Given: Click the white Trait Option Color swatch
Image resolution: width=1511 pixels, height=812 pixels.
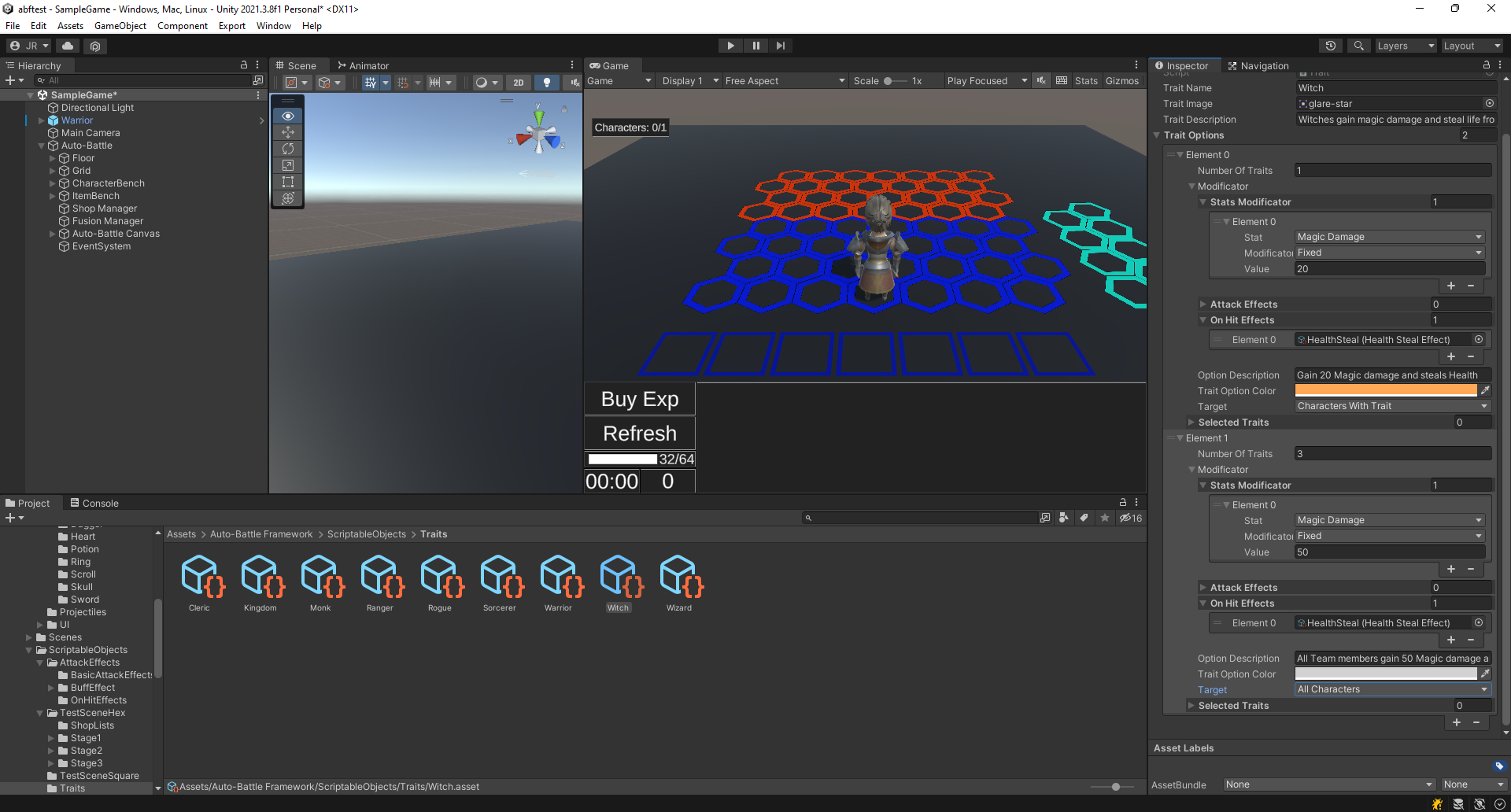Looking at the screenshot, I should [1386, 674].
